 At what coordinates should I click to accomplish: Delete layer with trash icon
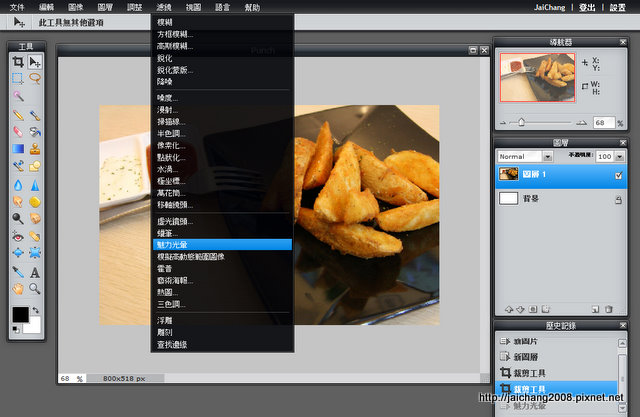click(609, 309)
